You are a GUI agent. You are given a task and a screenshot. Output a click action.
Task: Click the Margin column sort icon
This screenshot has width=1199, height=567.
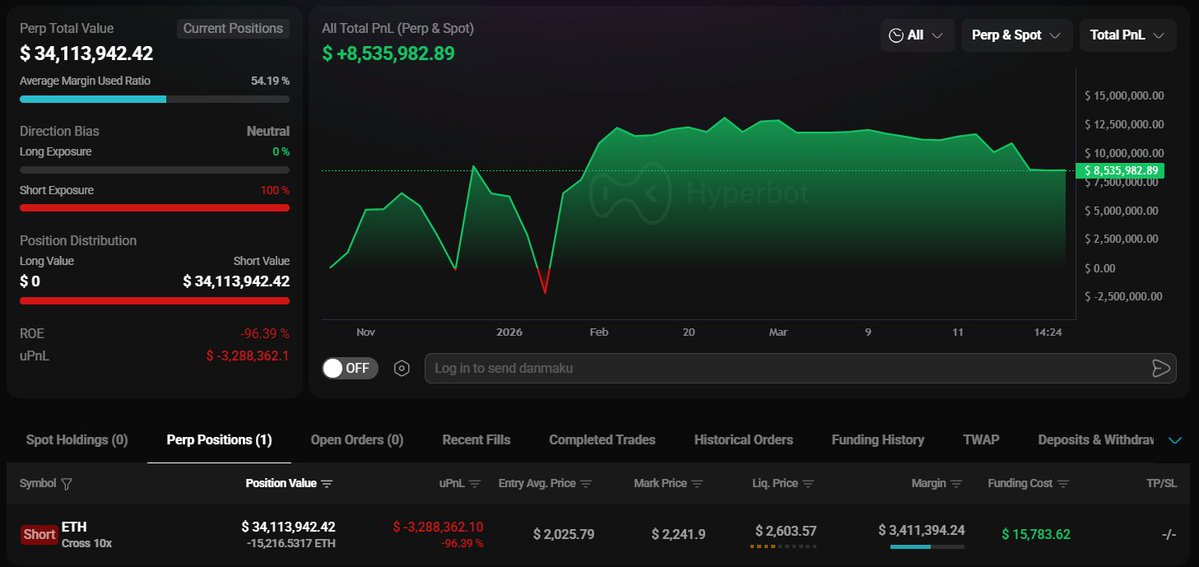point(956,484)
